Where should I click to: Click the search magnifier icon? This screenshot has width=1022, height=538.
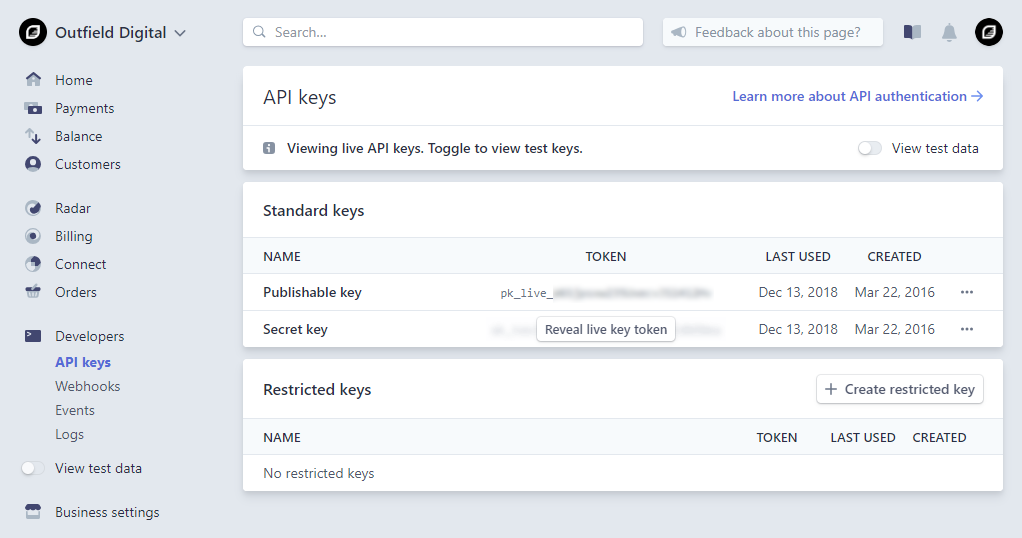(x=259, y=32)
